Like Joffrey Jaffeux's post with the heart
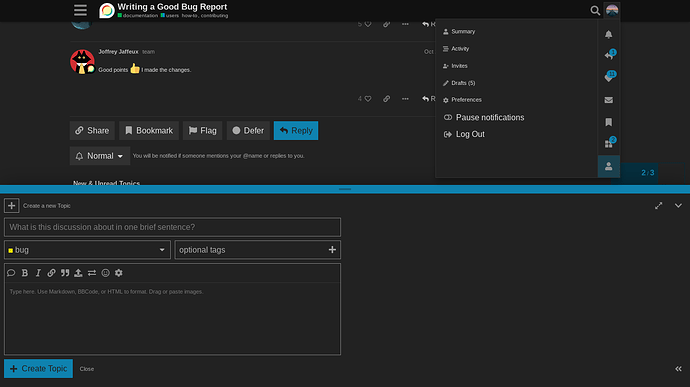The height and width of the screenshot is (387, 690). click(368, 99)
